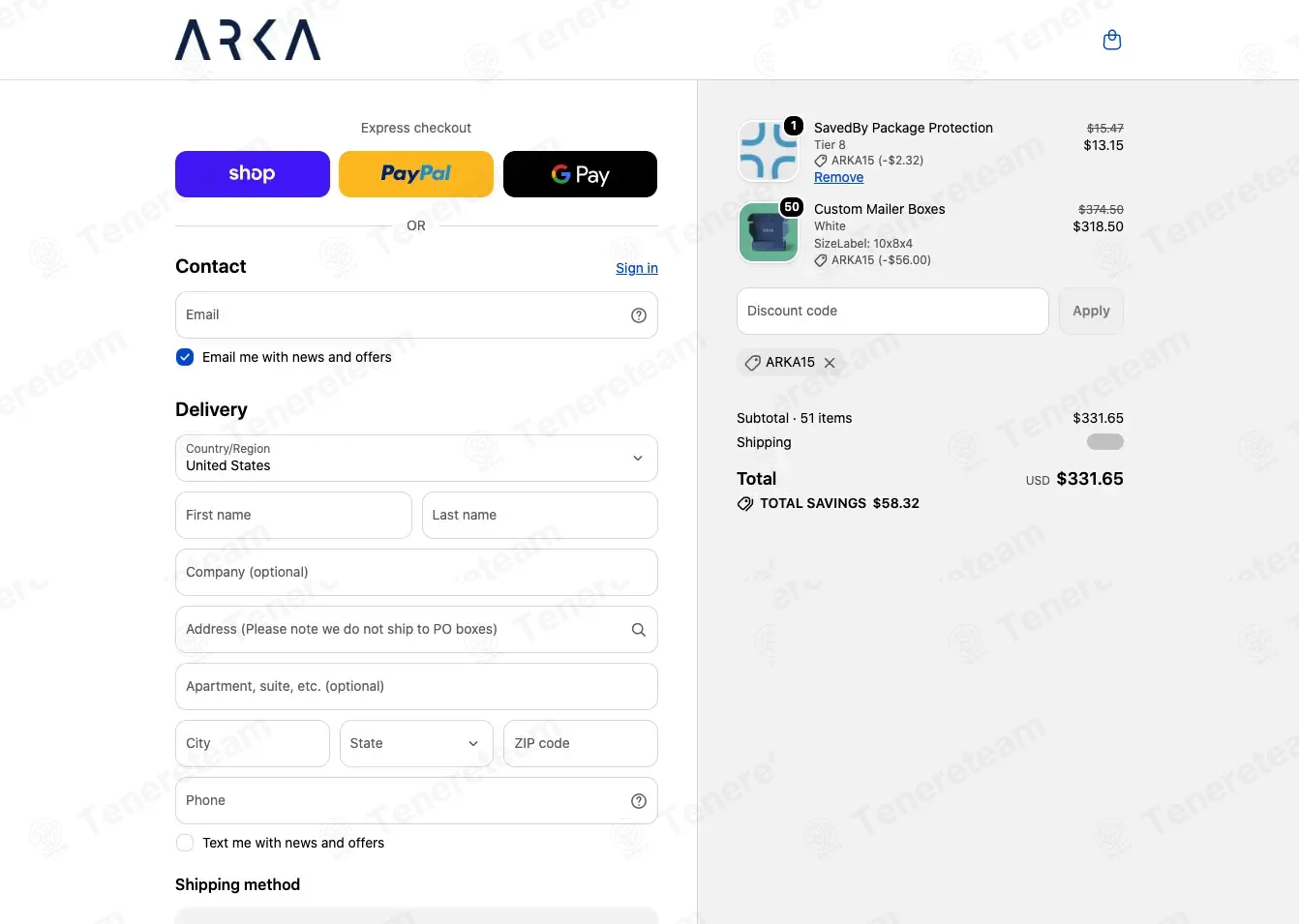The image size is (1299, 924).
Task: Click the address search magnifier icon
Action: tap(639, 630)
